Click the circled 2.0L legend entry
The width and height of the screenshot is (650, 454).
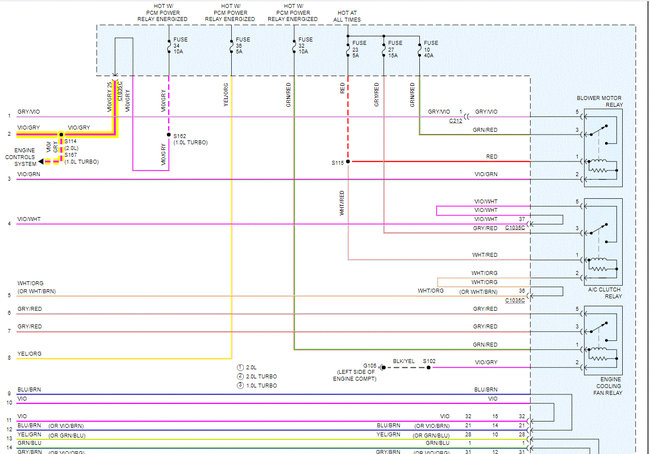click(247, 367)
